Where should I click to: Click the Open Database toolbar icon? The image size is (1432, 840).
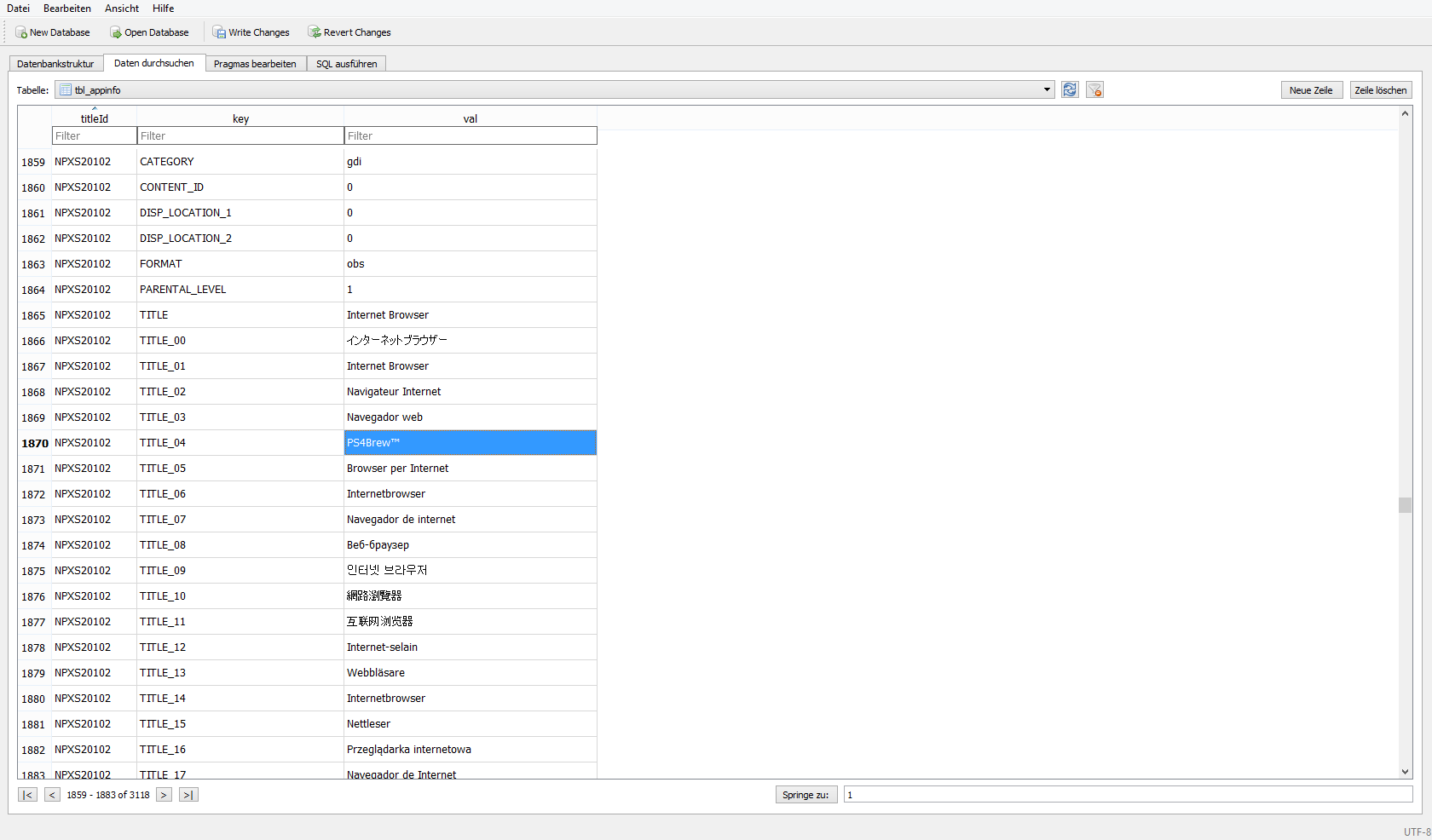[116, 32]
